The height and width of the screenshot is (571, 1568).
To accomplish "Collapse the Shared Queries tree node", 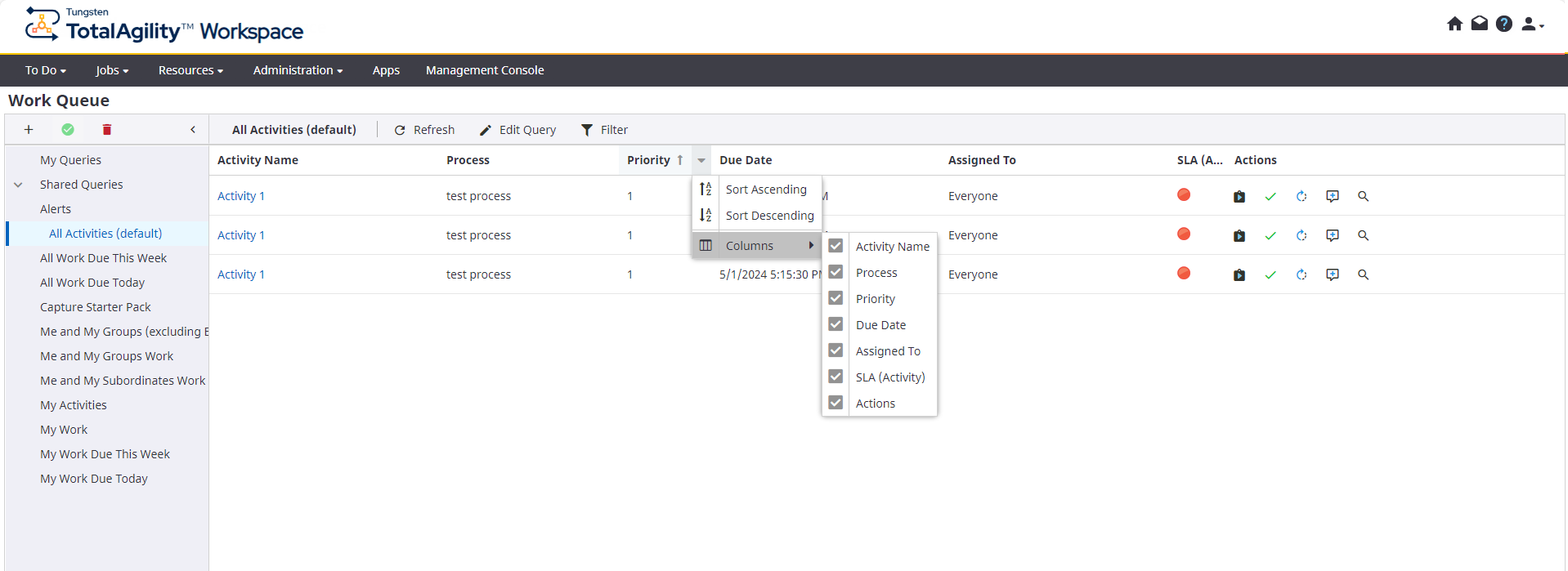I will pos(18,185).
